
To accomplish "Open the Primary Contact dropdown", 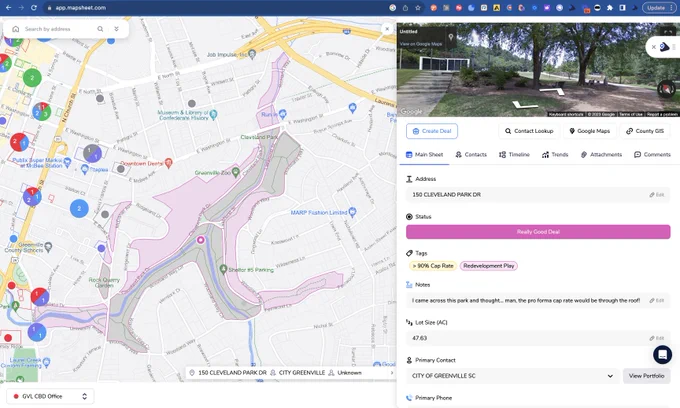I will [x=513, y=376].
